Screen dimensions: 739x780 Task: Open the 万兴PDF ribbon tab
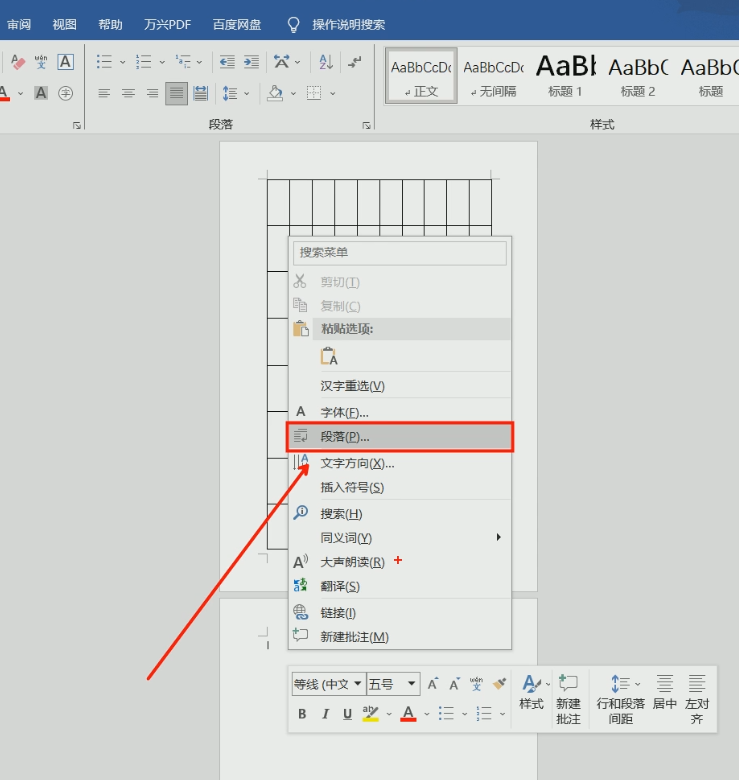(x=168, y=24)
